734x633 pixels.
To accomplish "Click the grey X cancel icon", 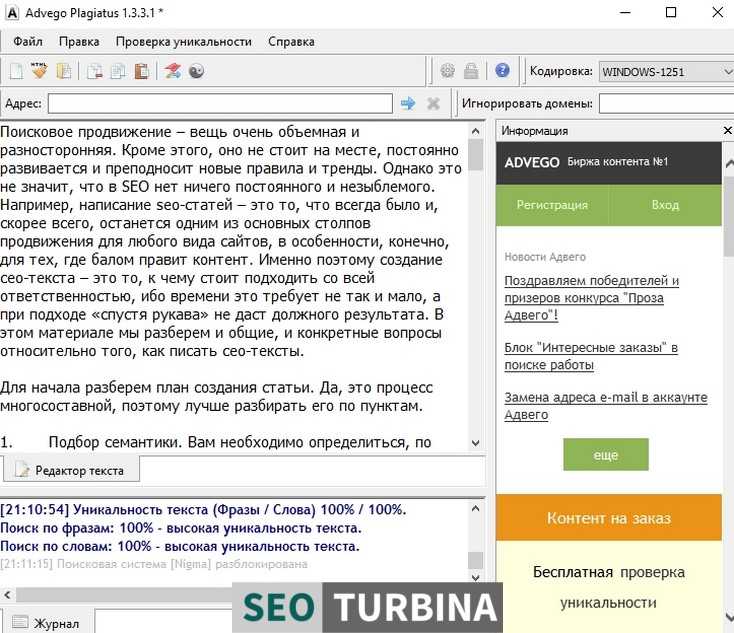I will pyautogui.click(x=433, y=103).
